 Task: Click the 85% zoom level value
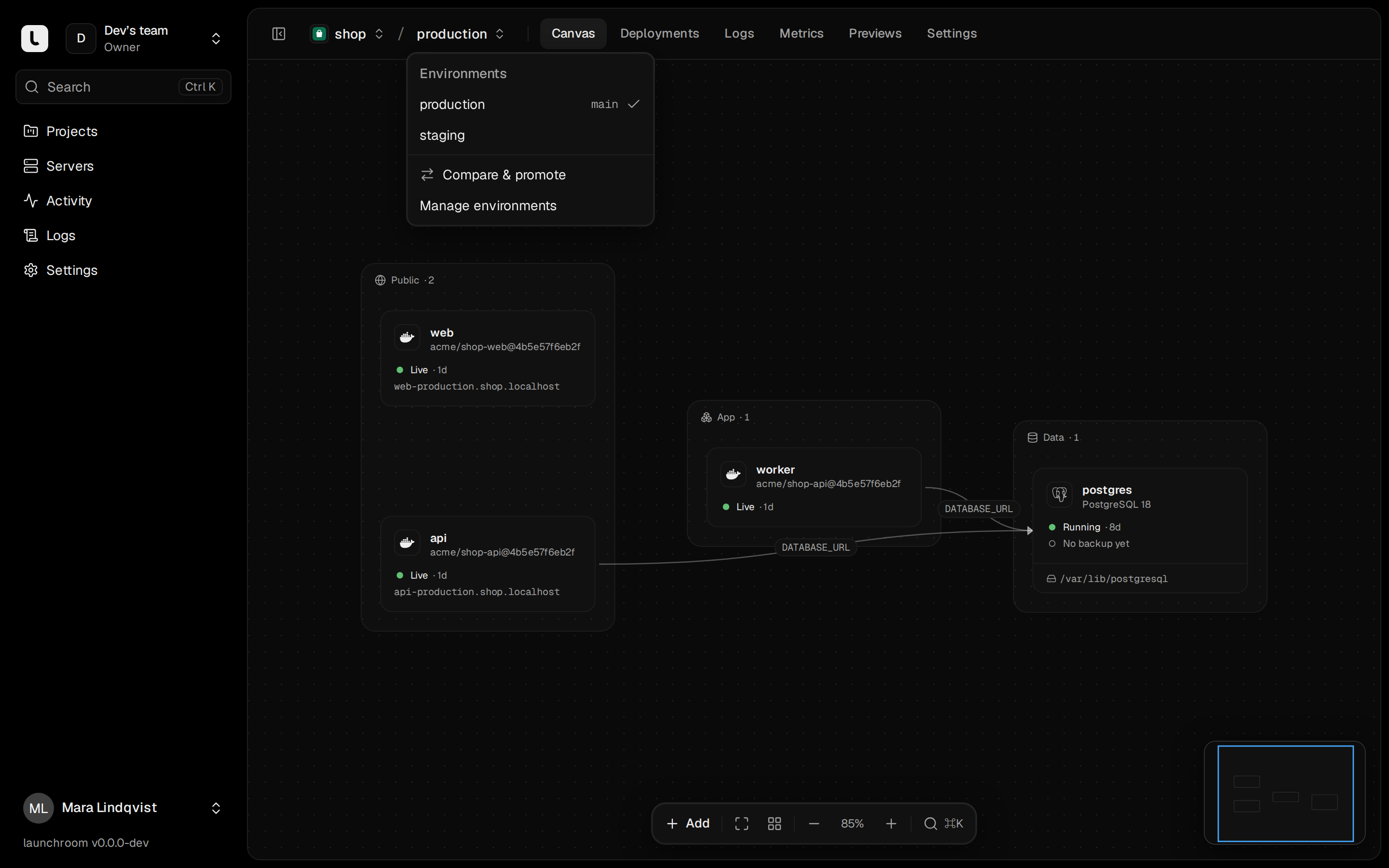coord(852,824)
